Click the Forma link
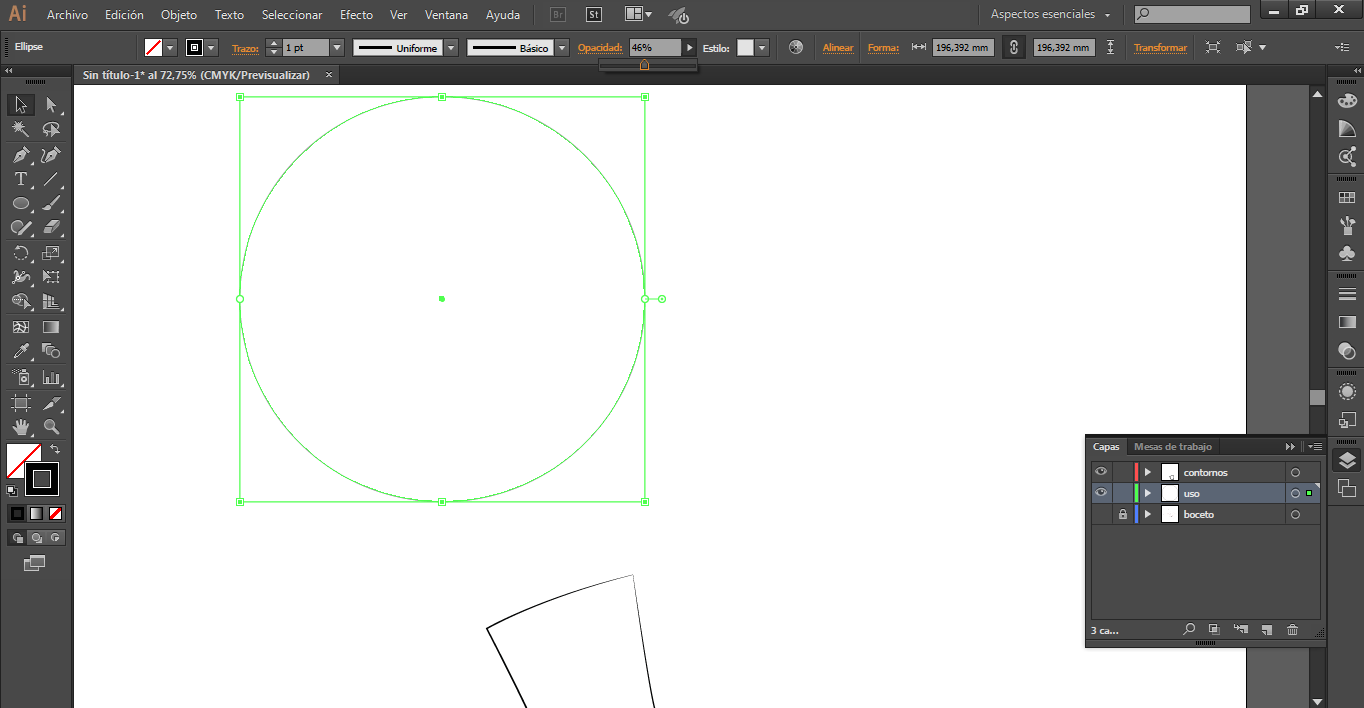Screen dimensions: 1364x708 [883, 48]
